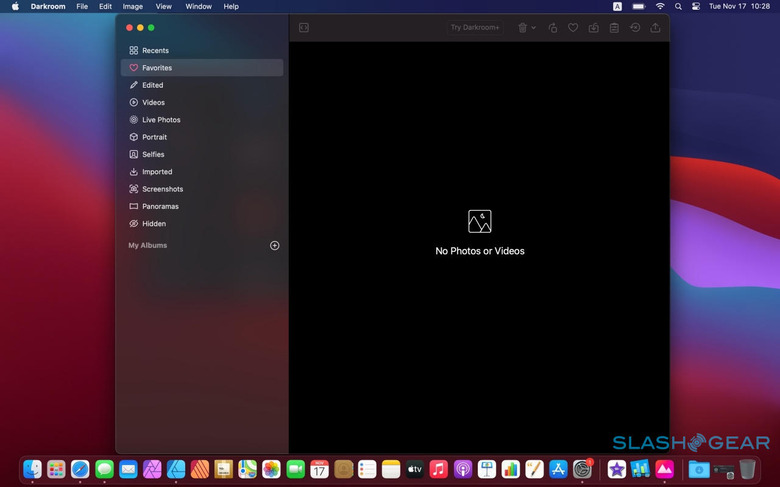Select the Panoramas sidebar item
The height and width of the screenshot is (487, 780).
click(160, 207)
